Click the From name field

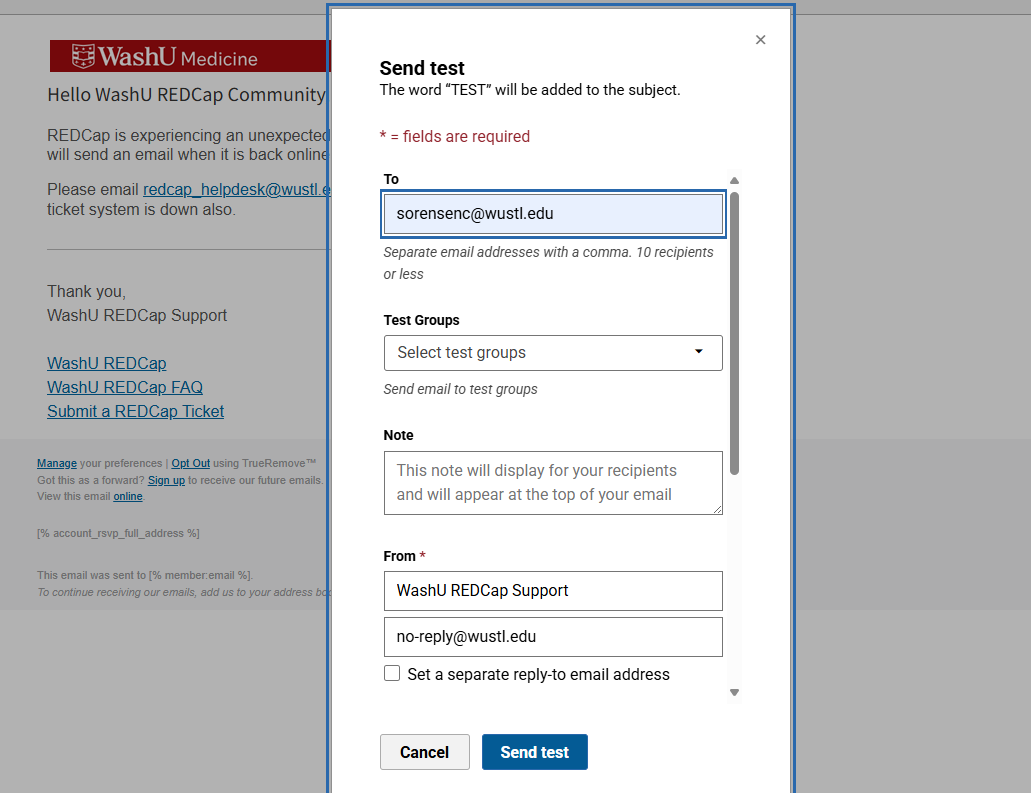pyautogui.click(x=553, y=590)
